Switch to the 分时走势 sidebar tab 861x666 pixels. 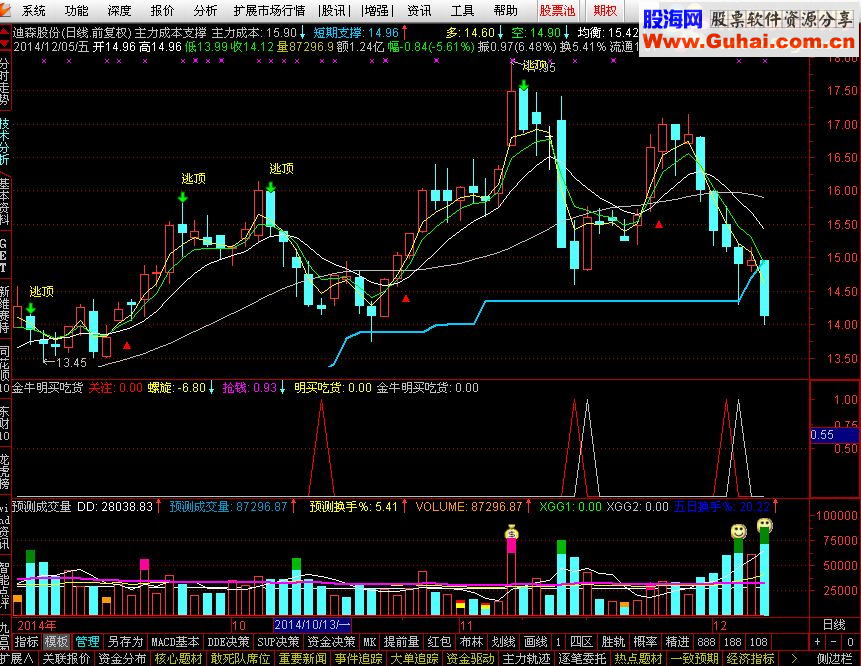(x=4, y=81)
